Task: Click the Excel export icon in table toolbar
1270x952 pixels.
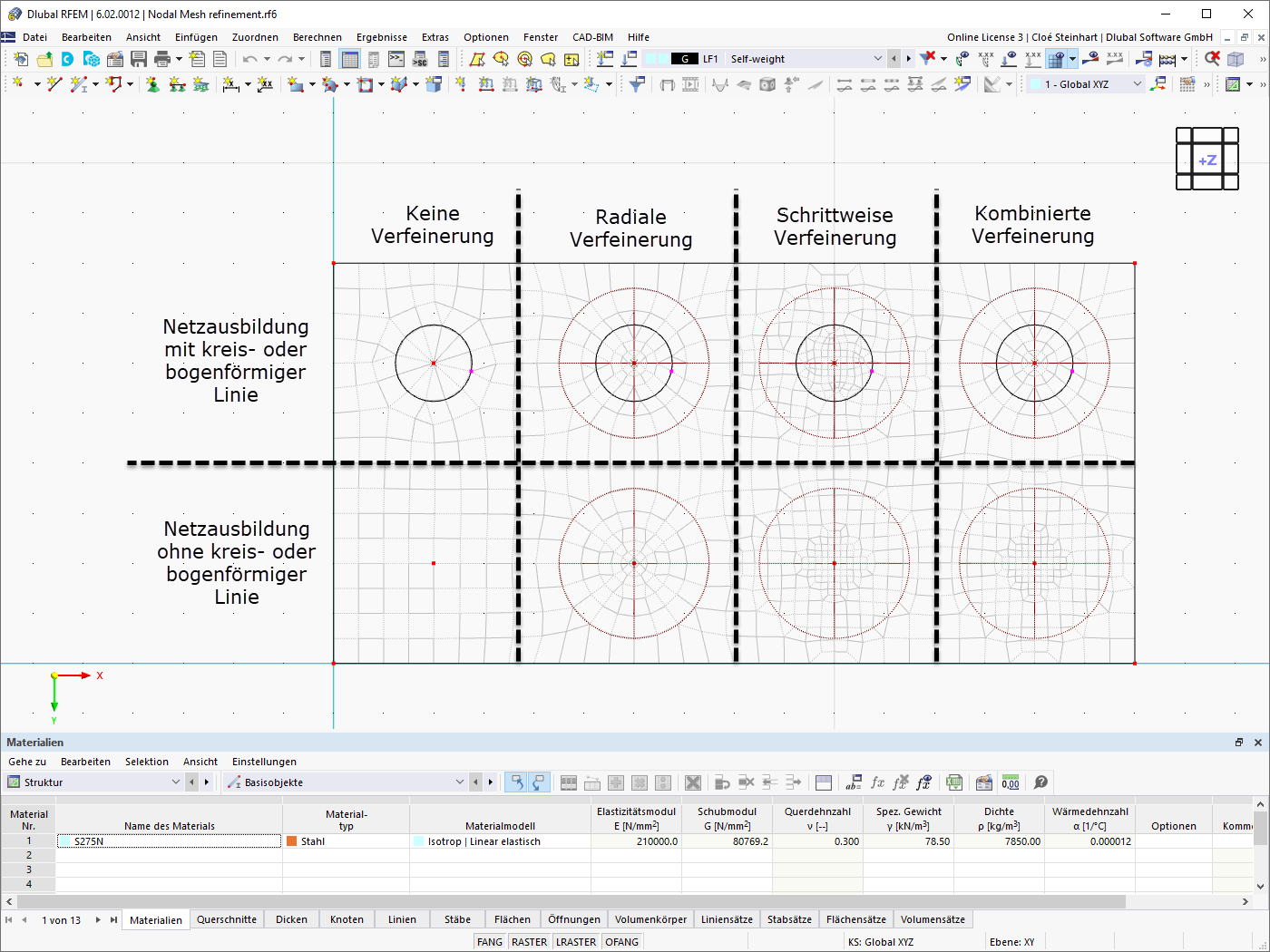Action: click(954, 782)
